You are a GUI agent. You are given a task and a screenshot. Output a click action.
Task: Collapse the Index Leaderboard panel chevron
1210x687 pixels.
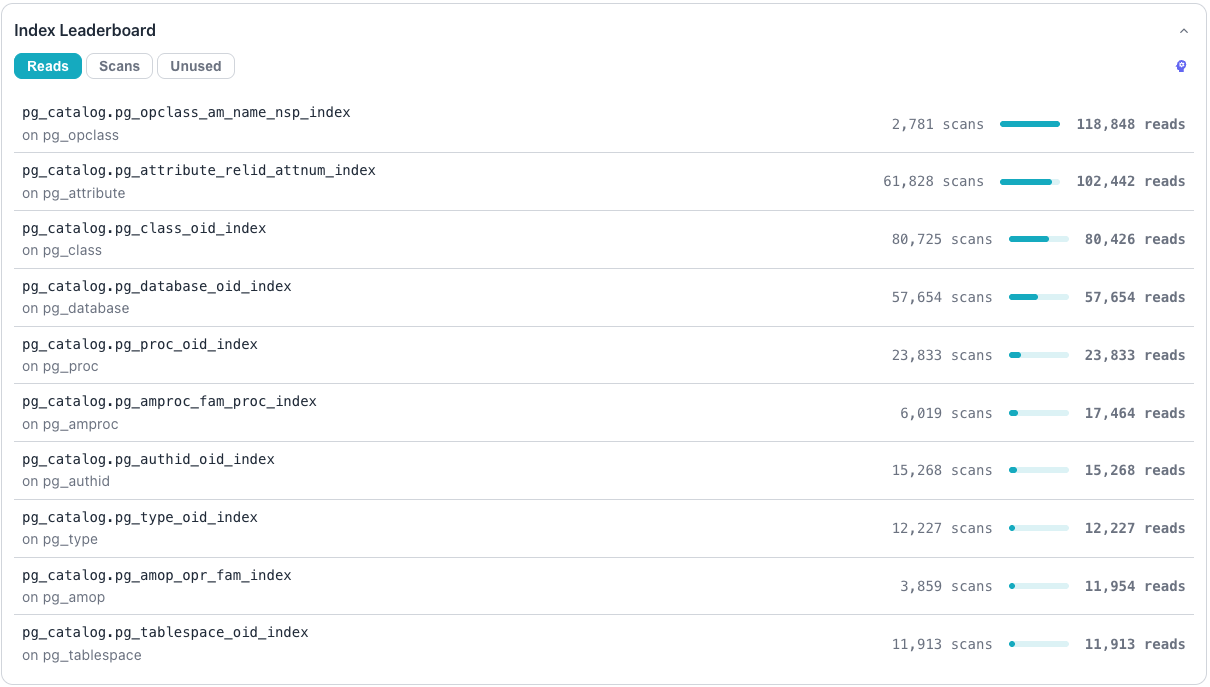click(x=1184, y=31)
